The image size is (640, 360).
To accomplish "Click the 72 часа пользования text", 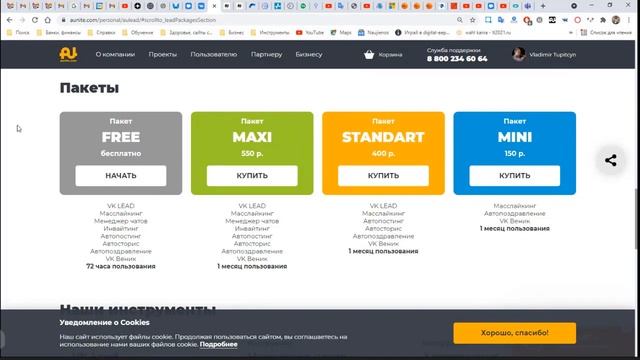I will tap(121, 266).
